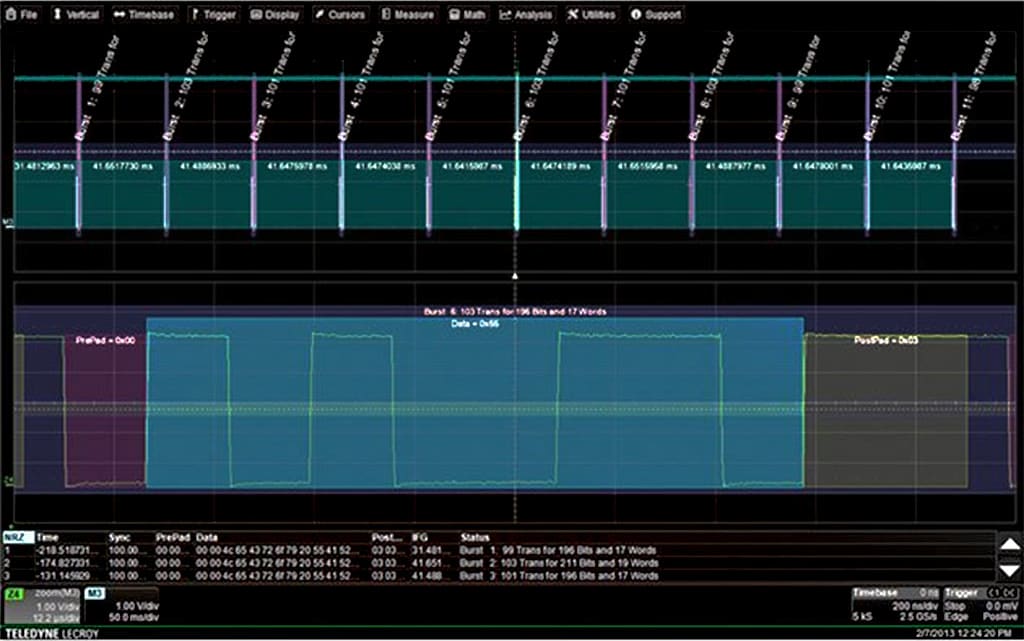Select decode table row 1 (99 Trans)
This screenshot has height=641, width=1024.
(500, 550)
